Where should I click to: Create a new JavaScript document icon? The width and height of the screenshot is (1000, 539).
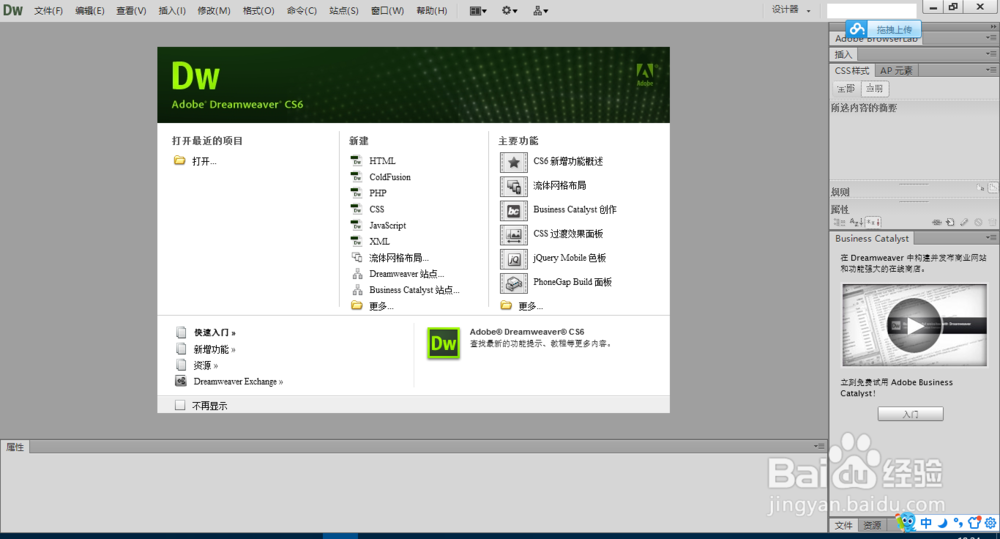click(x=357, y=225)
